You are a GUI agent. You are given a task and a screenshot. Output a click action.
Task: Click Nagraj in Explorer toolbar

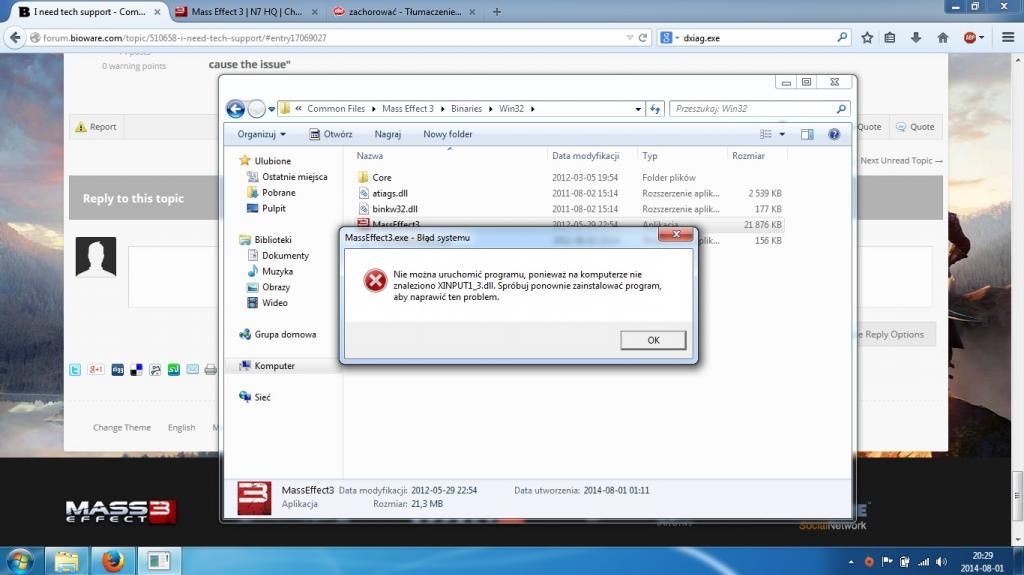click(x=387, y=134)
